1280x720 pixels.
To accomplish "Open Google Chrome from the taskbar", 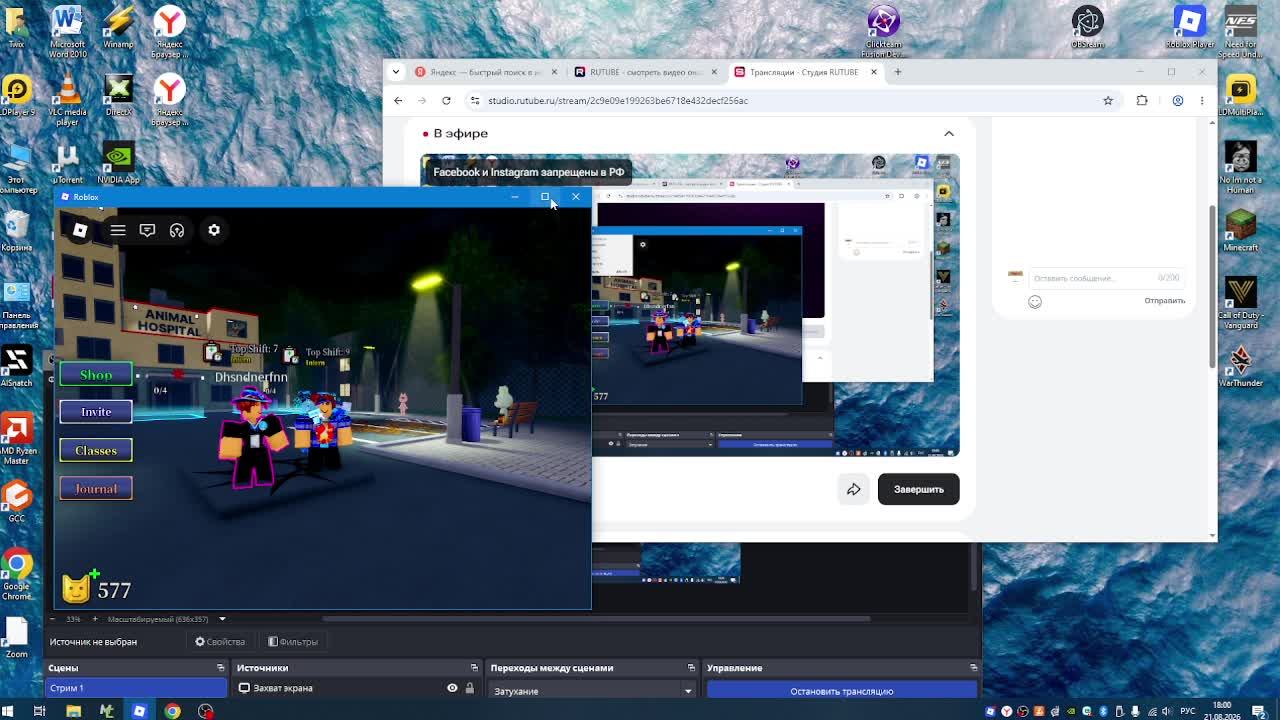I will (x=172, y=711).
